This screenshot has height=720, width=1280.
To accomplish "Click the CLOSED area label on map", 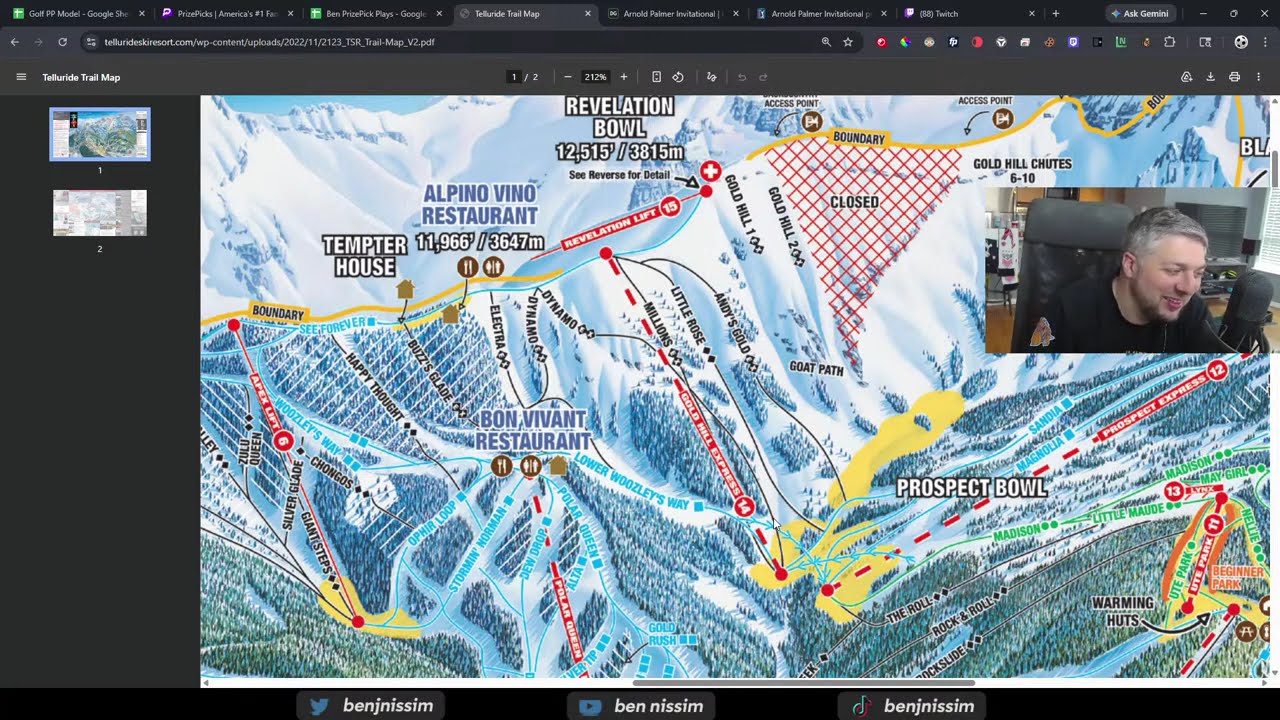I will point(855,202).
